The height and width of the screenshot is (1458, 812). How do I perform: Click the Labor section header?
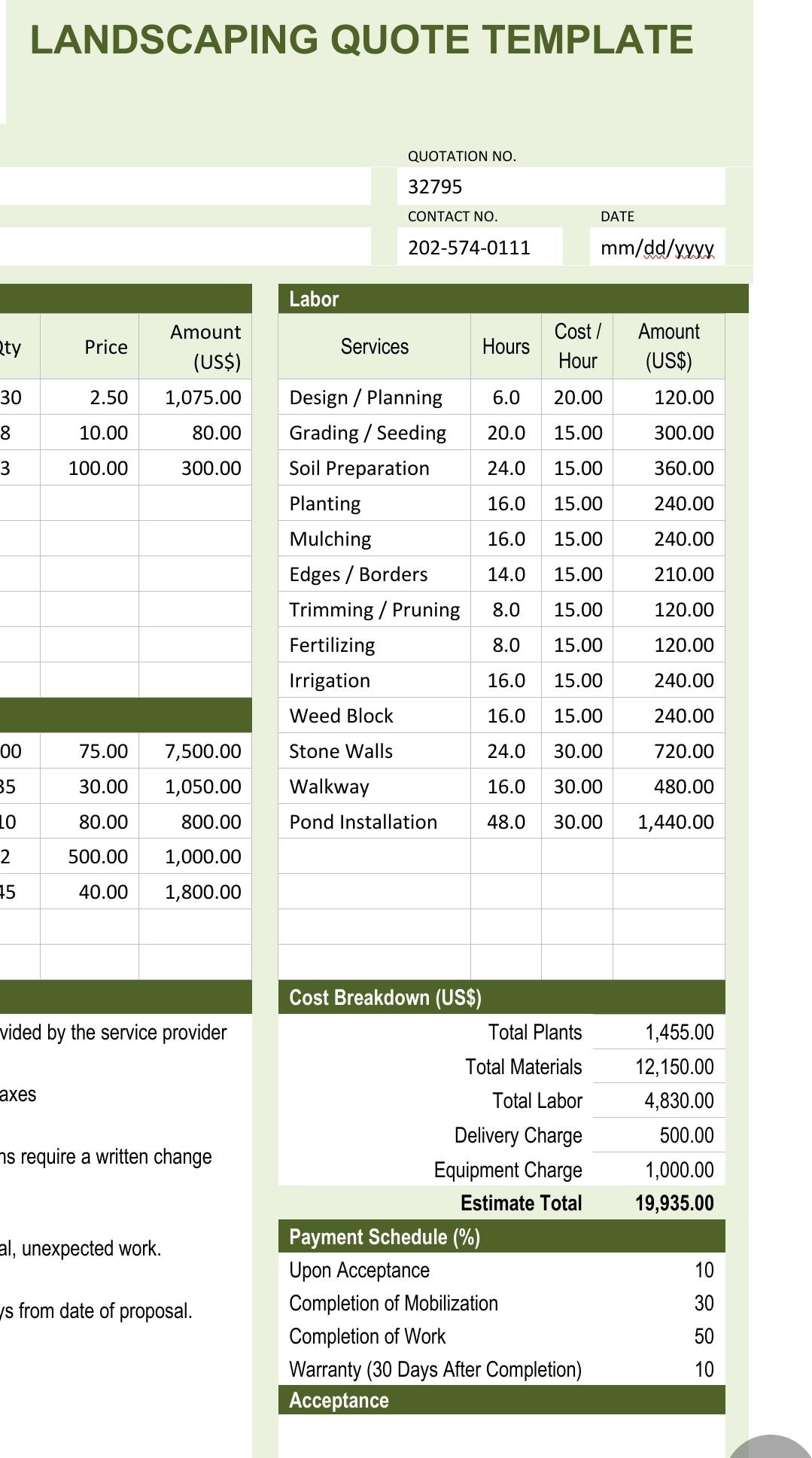513,299
